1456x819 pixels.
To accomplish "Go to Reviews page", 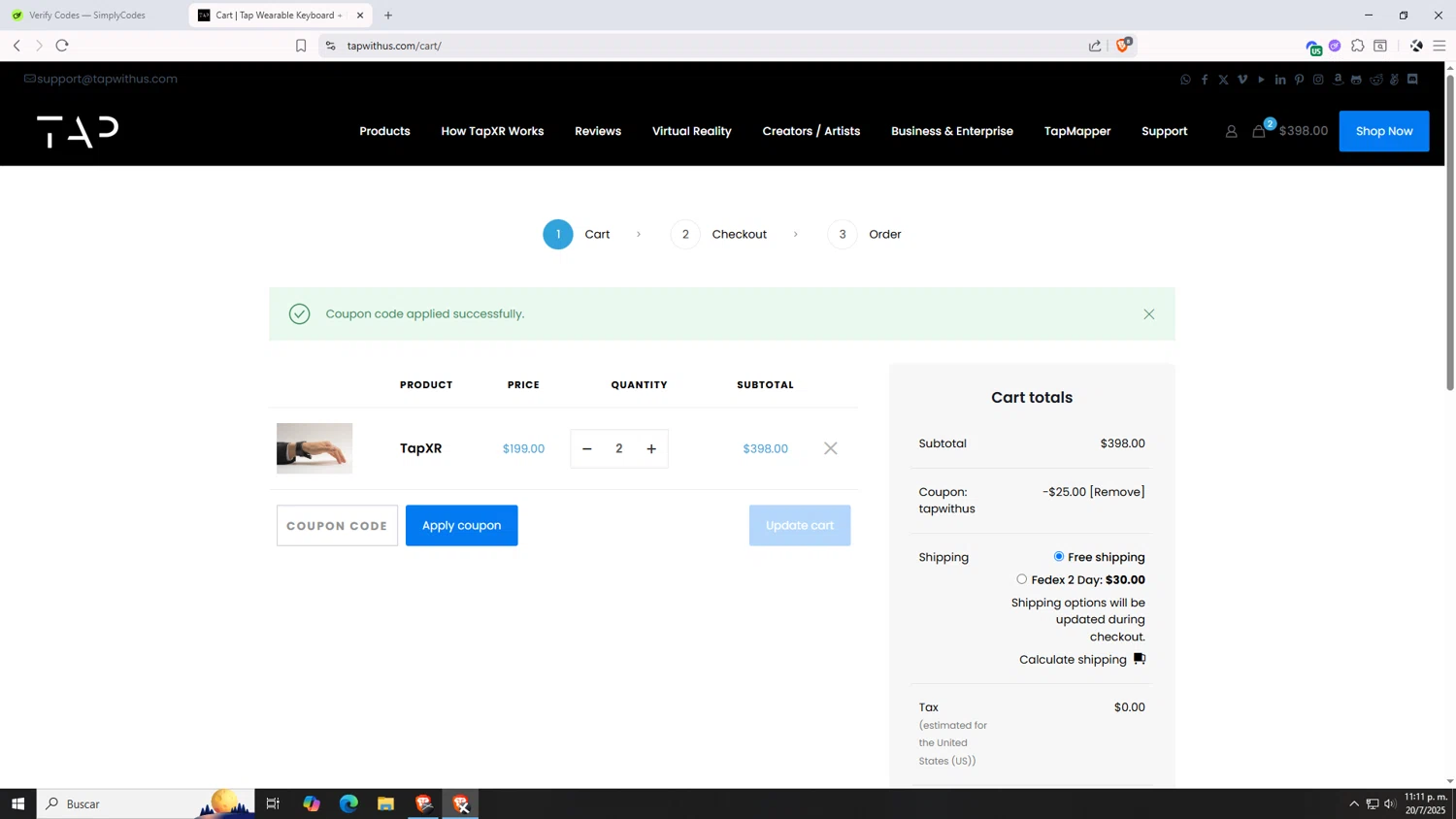I will (x=598, y=131).
